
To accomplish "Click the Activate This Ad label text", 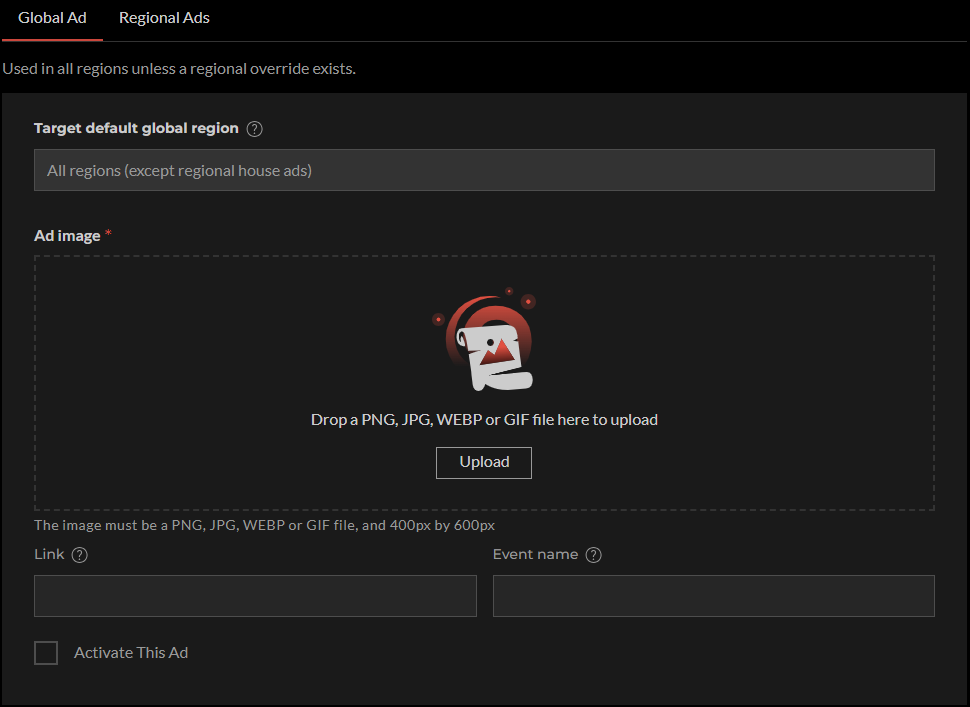I will (x=131, y=653).
